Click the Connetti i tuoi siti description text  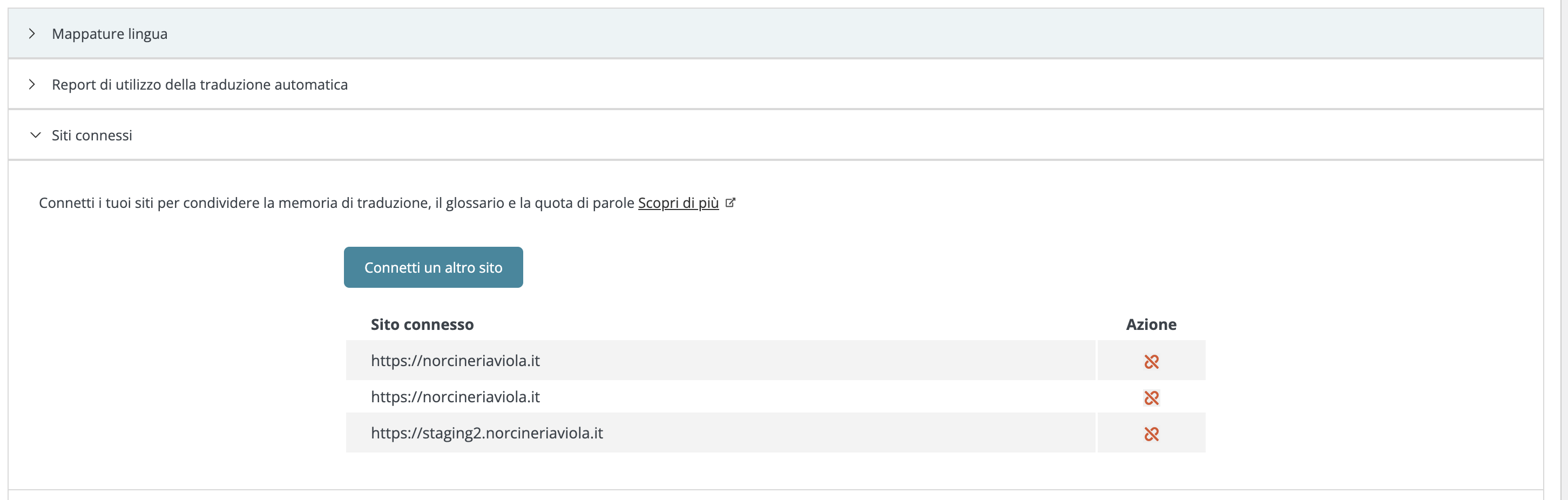336,203
